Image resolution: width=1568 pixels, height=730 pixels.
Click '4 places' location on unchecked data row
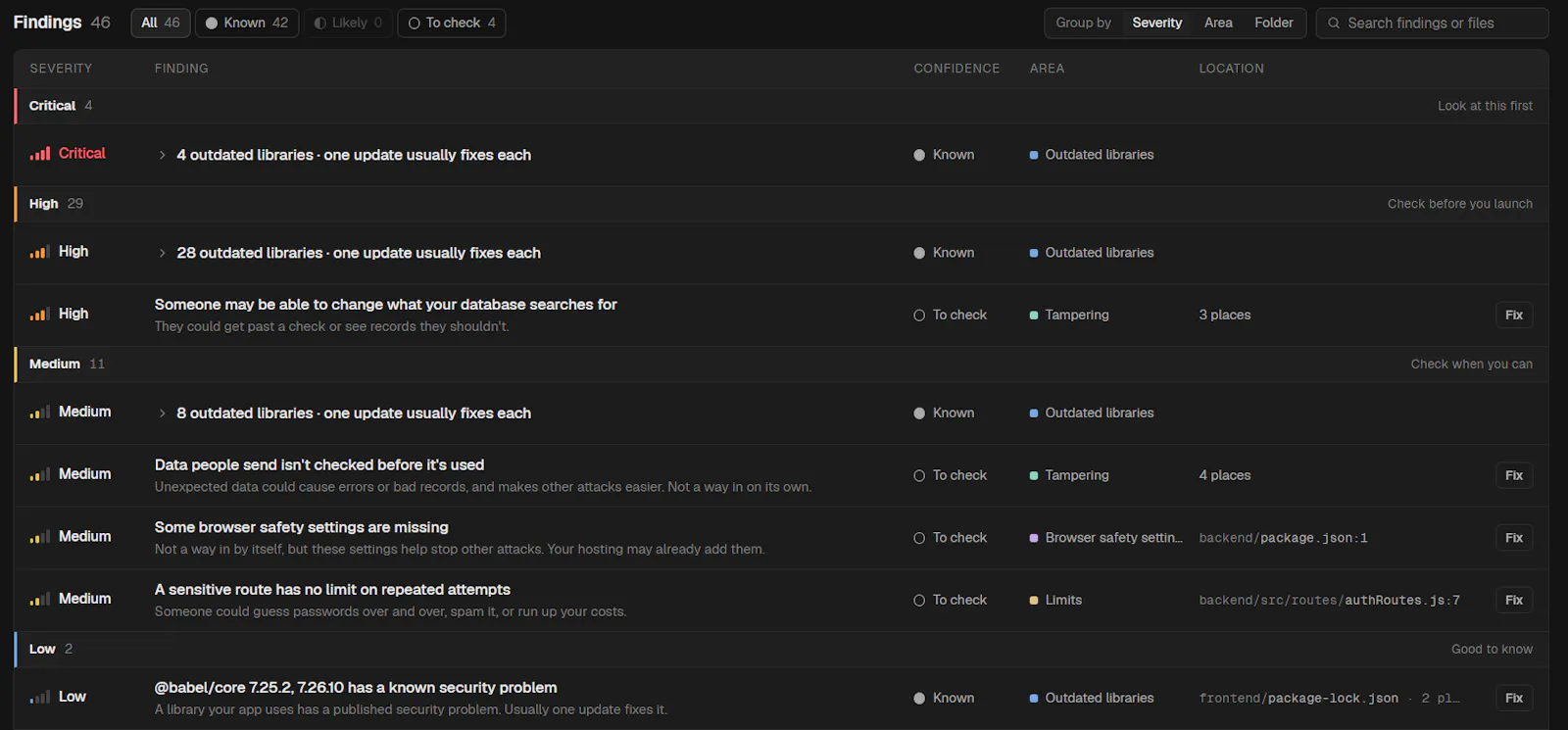pyautogui.click(x=1225, y=475)
